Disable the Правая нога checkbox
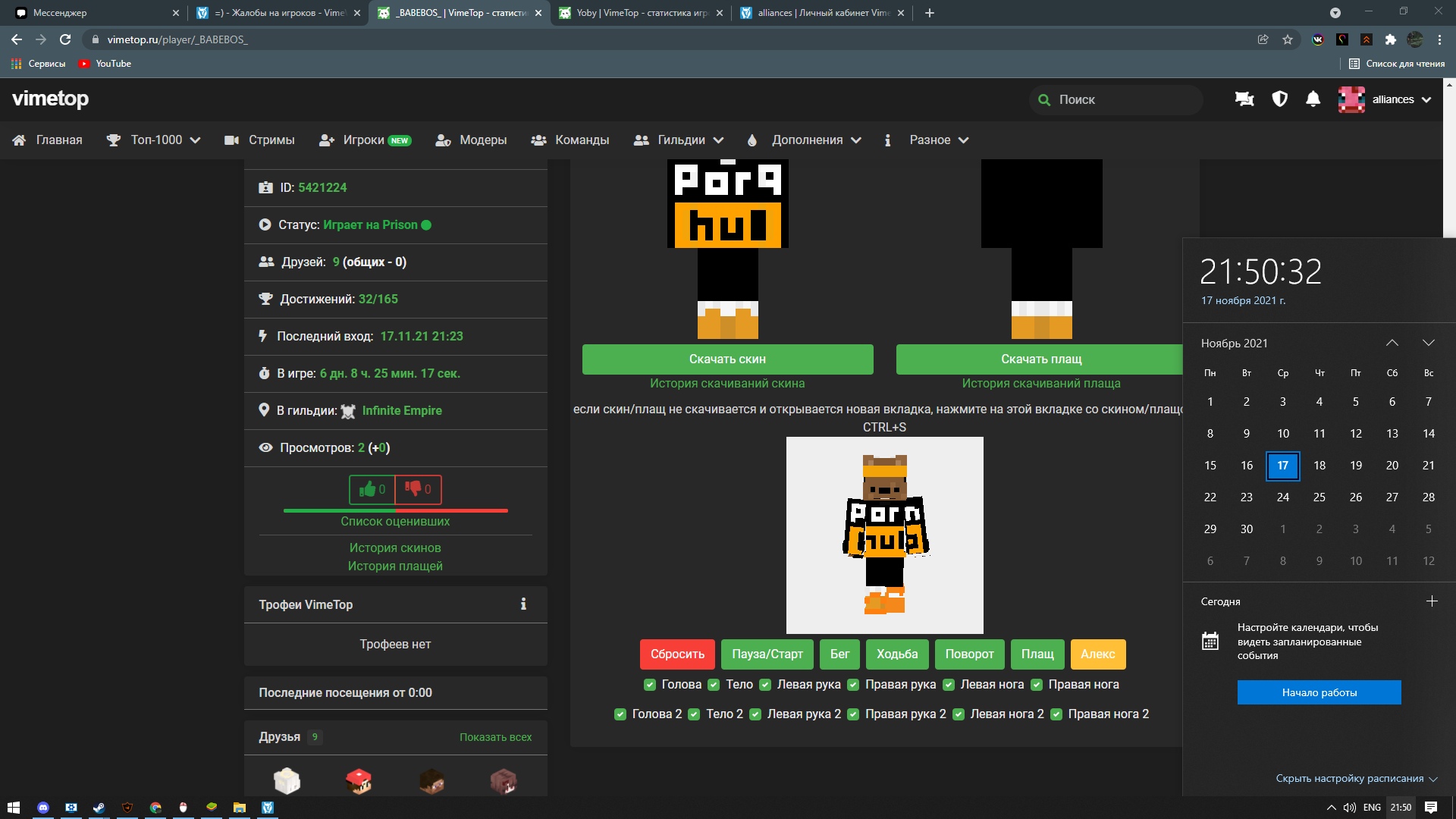 tap(1037, 685)
